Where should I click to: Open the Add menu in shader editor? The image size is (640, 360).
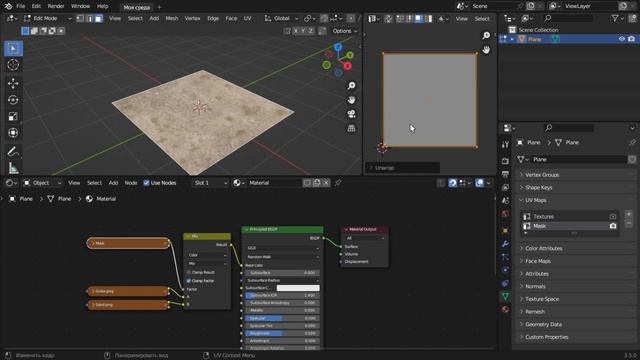(113, 183)
